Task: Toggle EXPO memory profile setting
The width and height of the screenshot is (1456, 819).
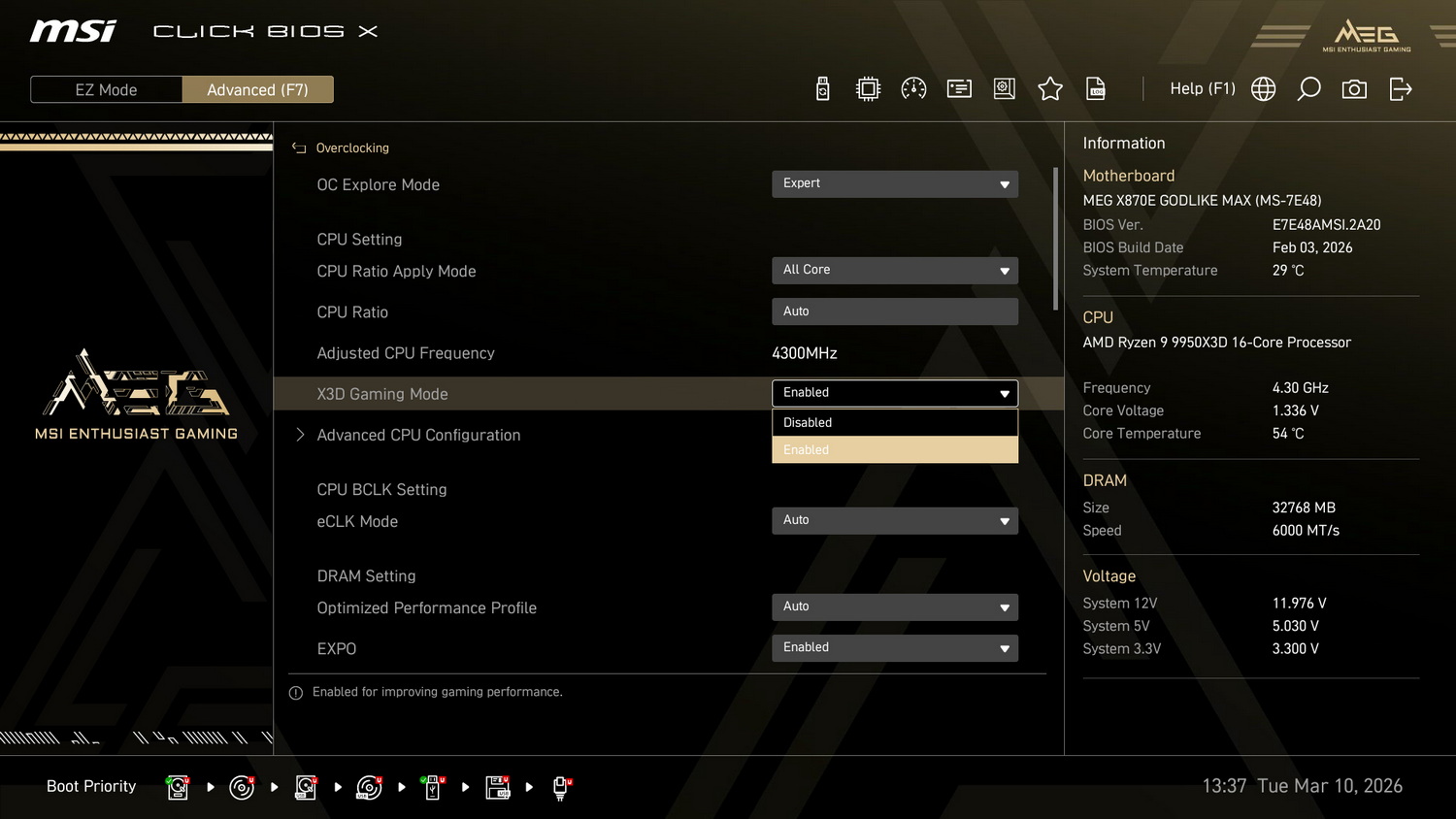Action: click(x=894, y=647)
